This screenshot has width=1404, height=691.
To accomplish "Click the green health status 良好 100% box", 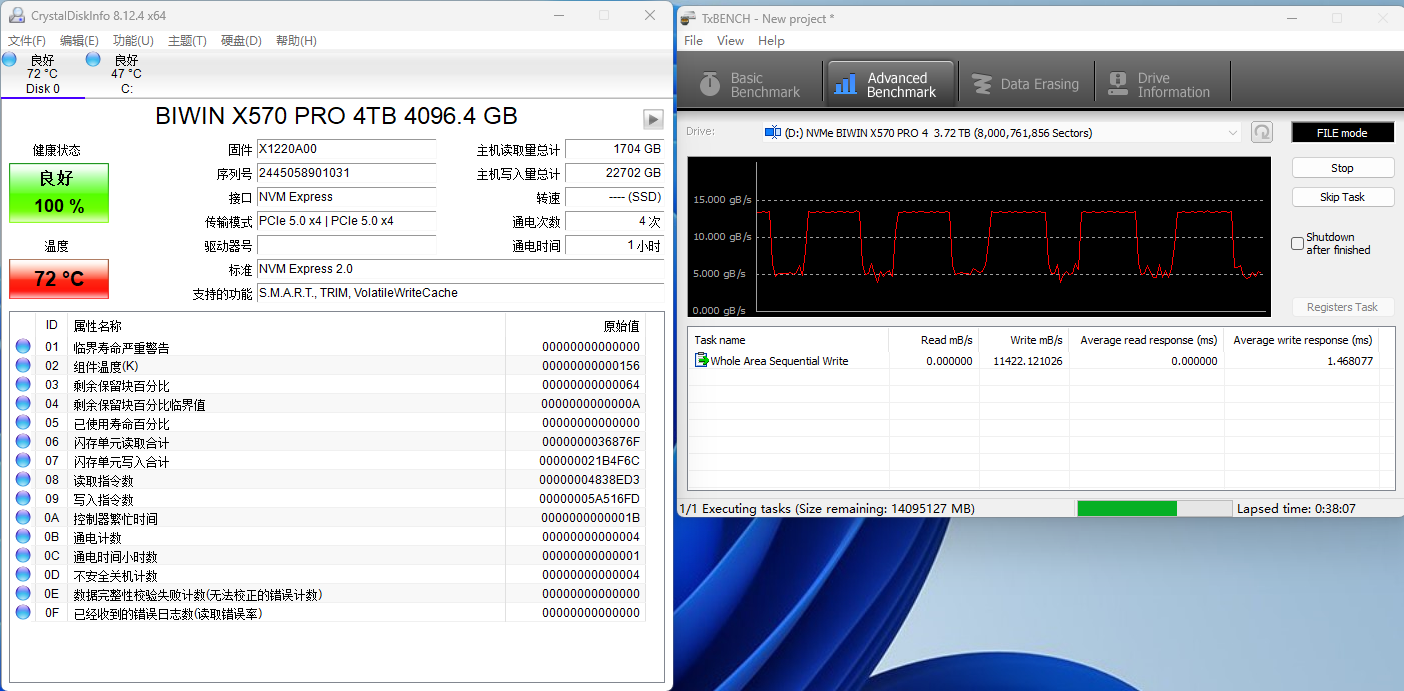I will pyautogui.click(x=59, y=193).
